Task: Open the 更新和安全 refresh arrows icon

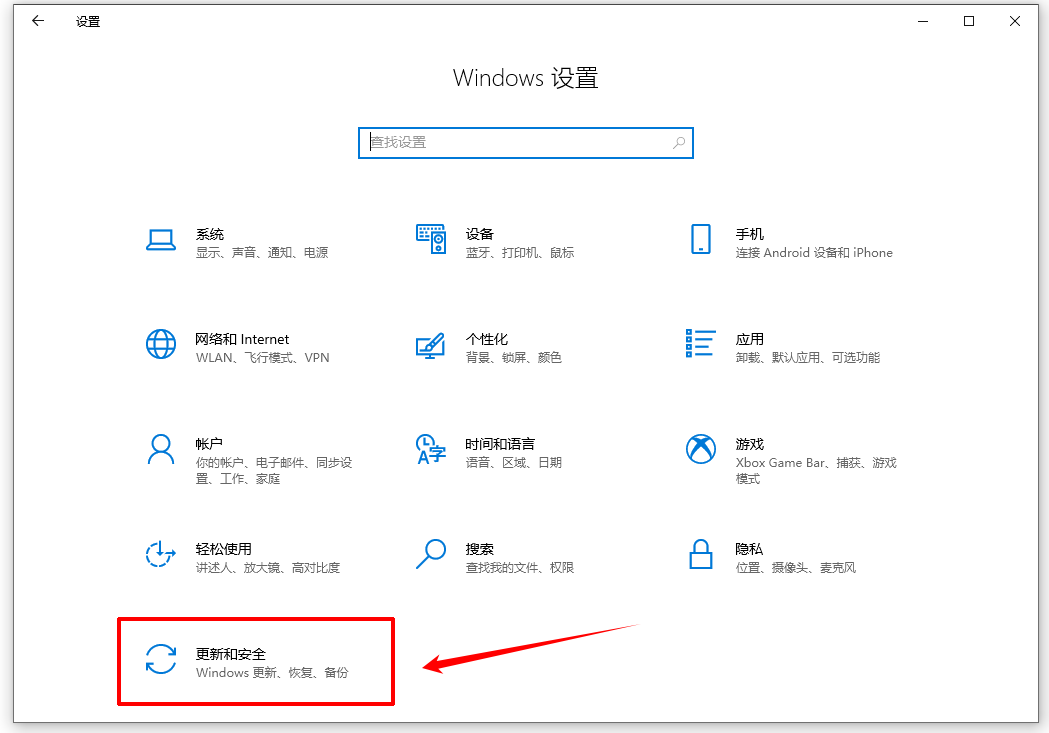Action: [161, 659]
